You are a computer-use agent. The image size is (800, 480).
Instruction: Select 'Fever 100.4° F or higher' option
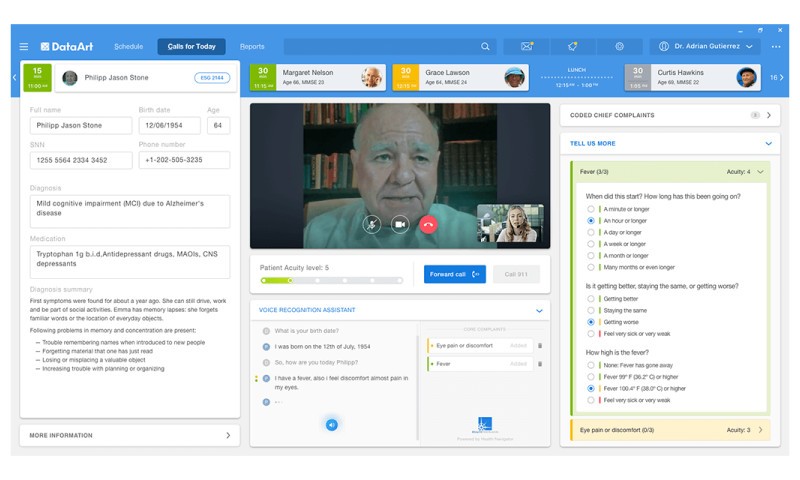tap(591, 389)
